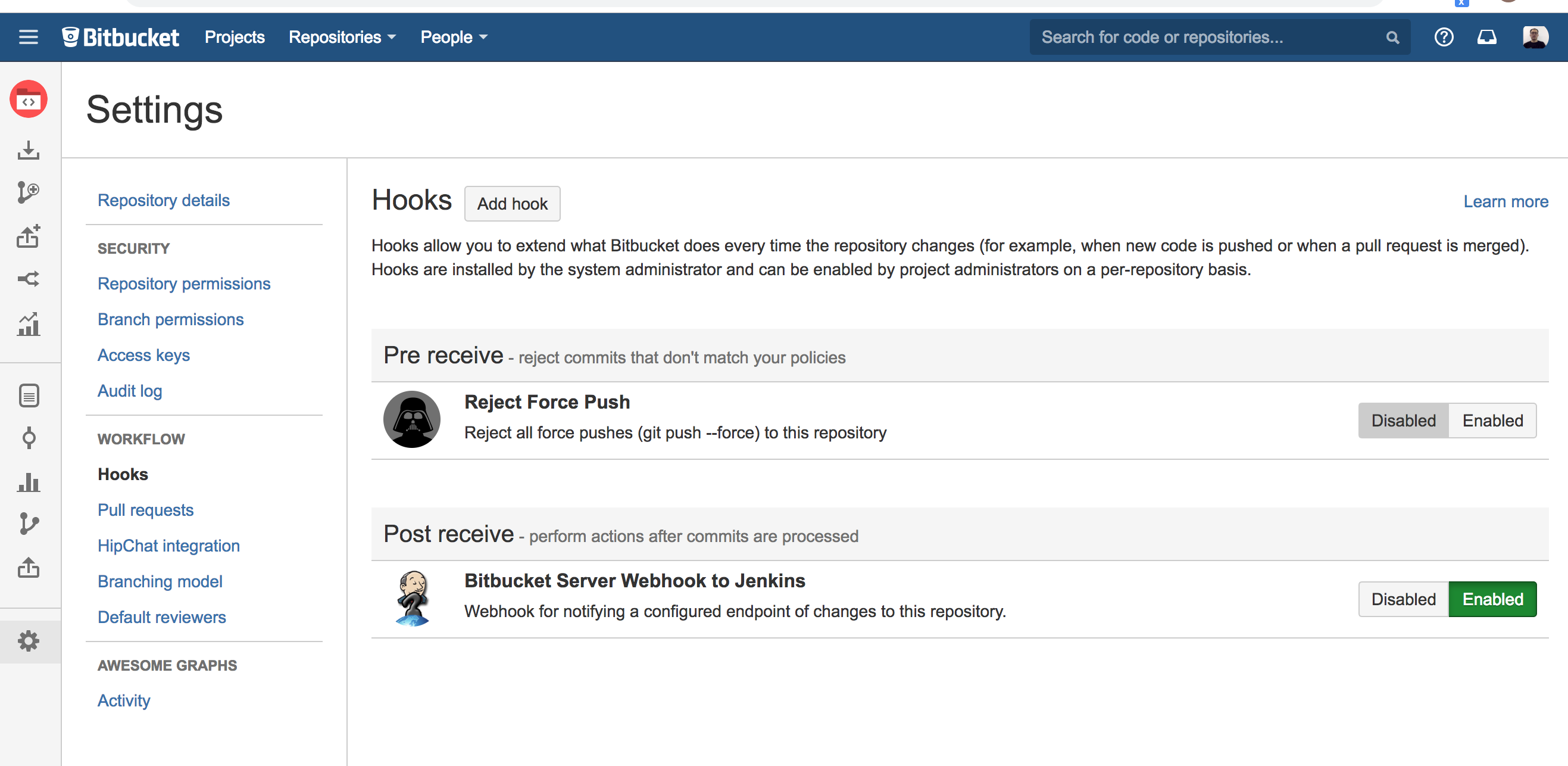The width and height of the screenshot is (1568, 766).
Task: Click the settings gear sidebar icon
Action: pyautogui.click(x=28, y=641)
